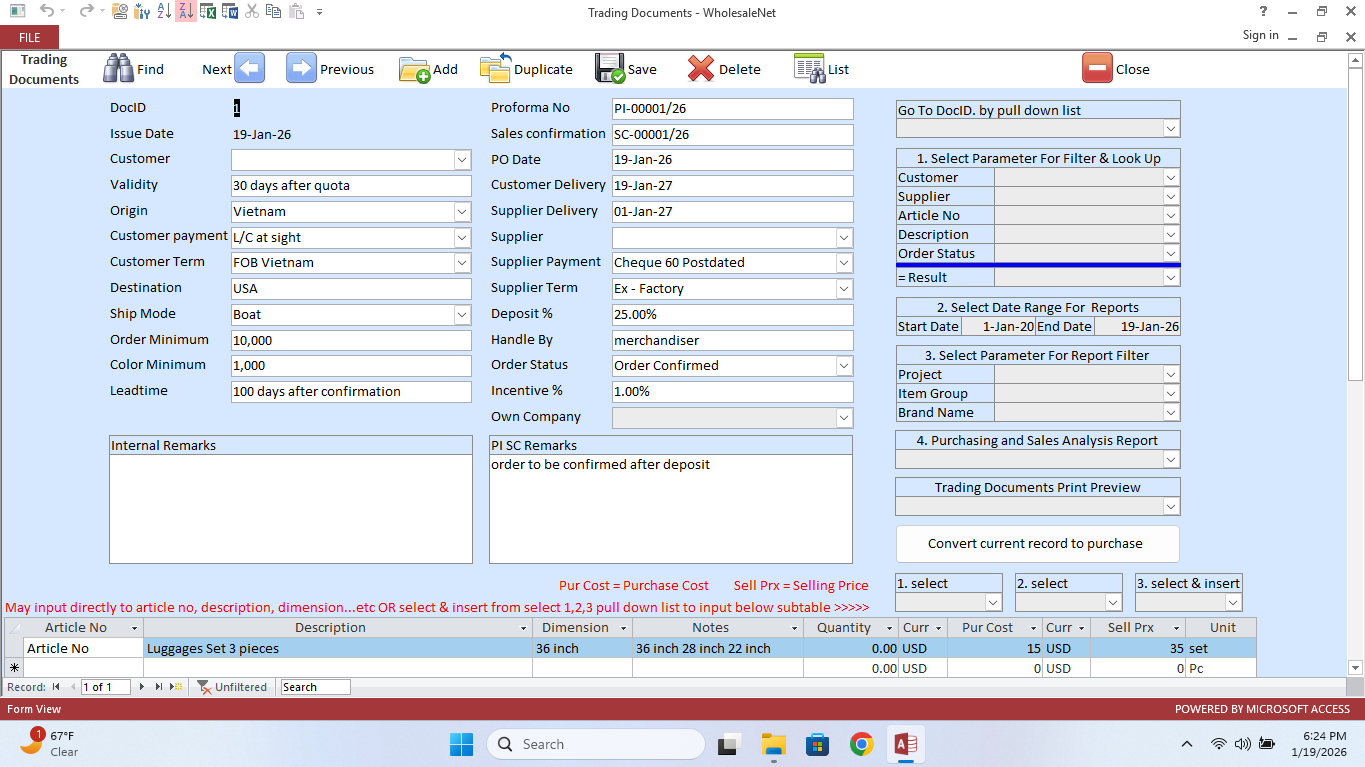Duplicate the current record

tap(494, 68)
